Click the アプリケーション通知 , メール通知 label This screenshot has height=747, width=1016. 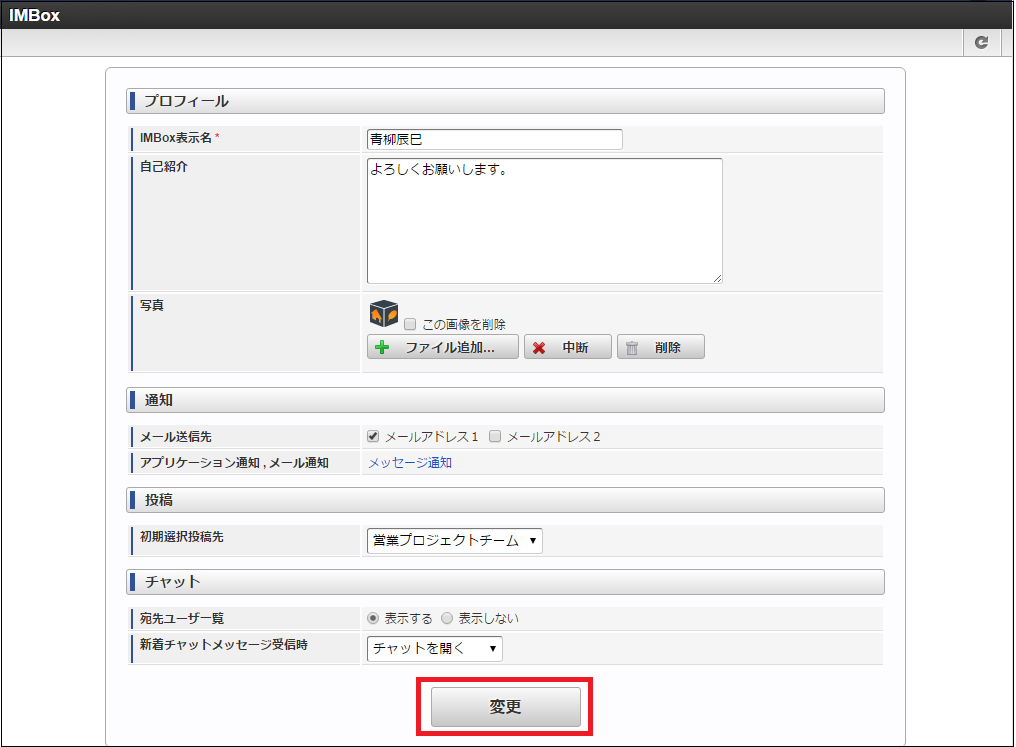pyautogui.click(x=234, y=463)
